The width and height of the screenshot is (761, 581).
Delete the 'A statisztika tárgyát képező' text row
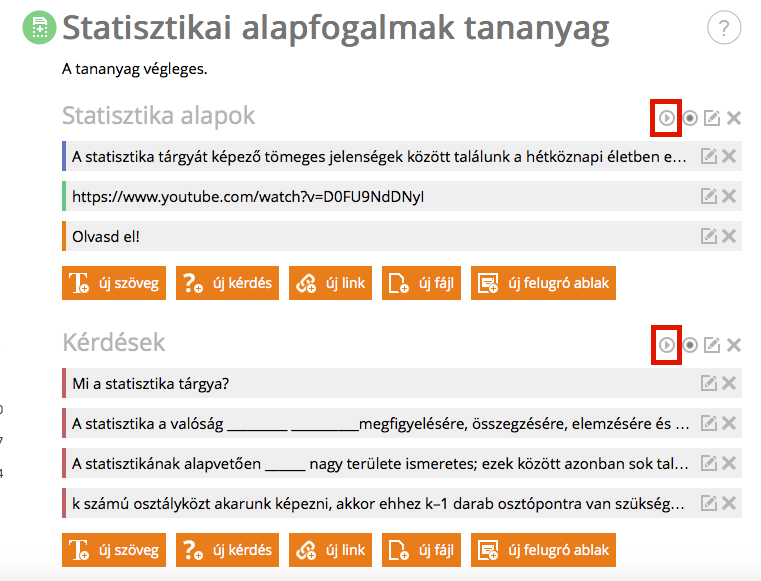click(x=729, y=156)
